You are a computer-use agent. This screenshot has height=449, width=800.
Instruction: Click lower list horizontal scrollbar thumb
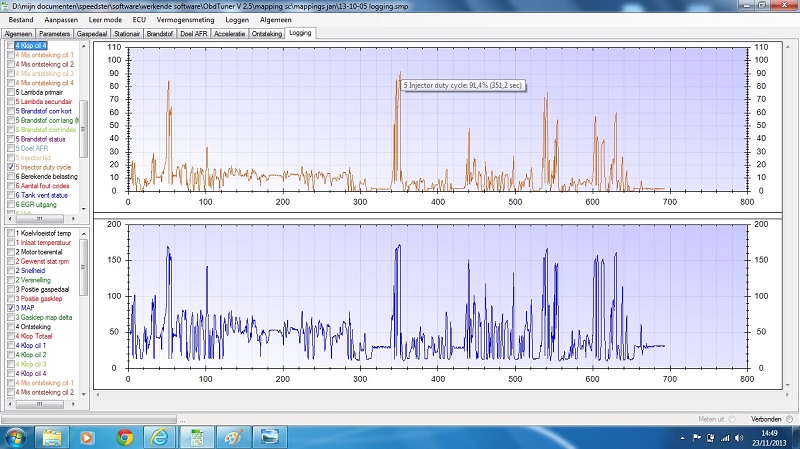tap(39, 404)
